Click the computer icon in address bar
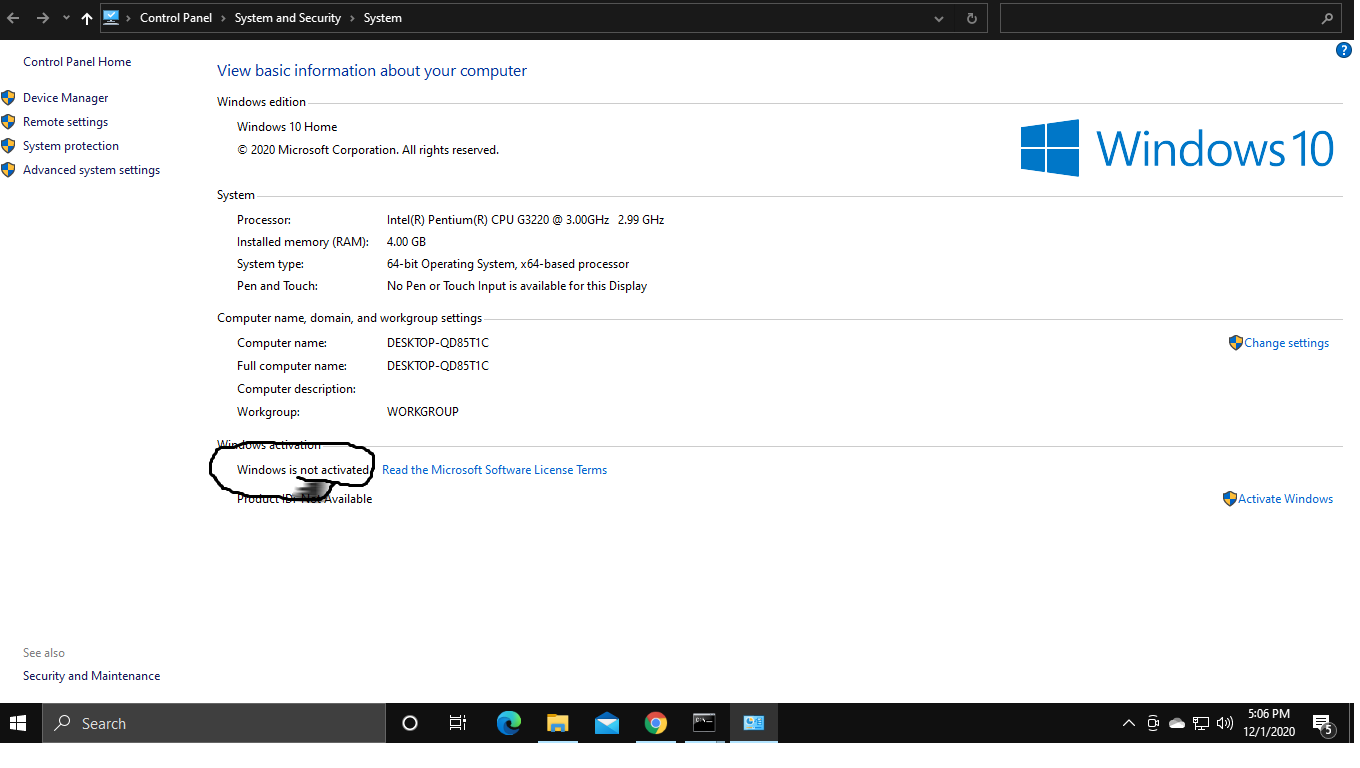1360x768 pixels. [111, 17]
